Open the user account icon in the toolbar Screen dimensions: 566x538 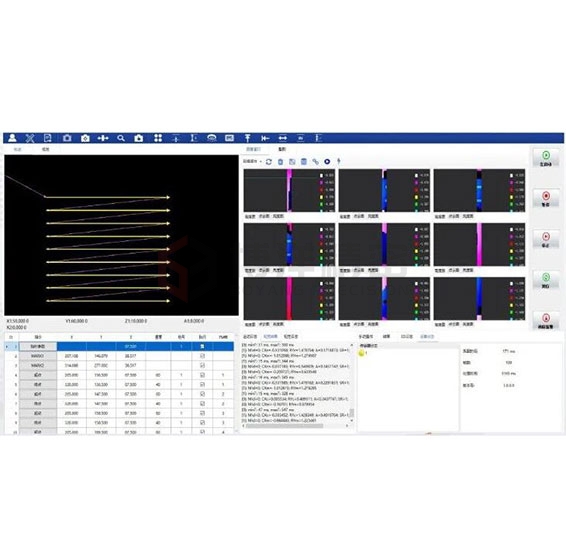point(12,138)
